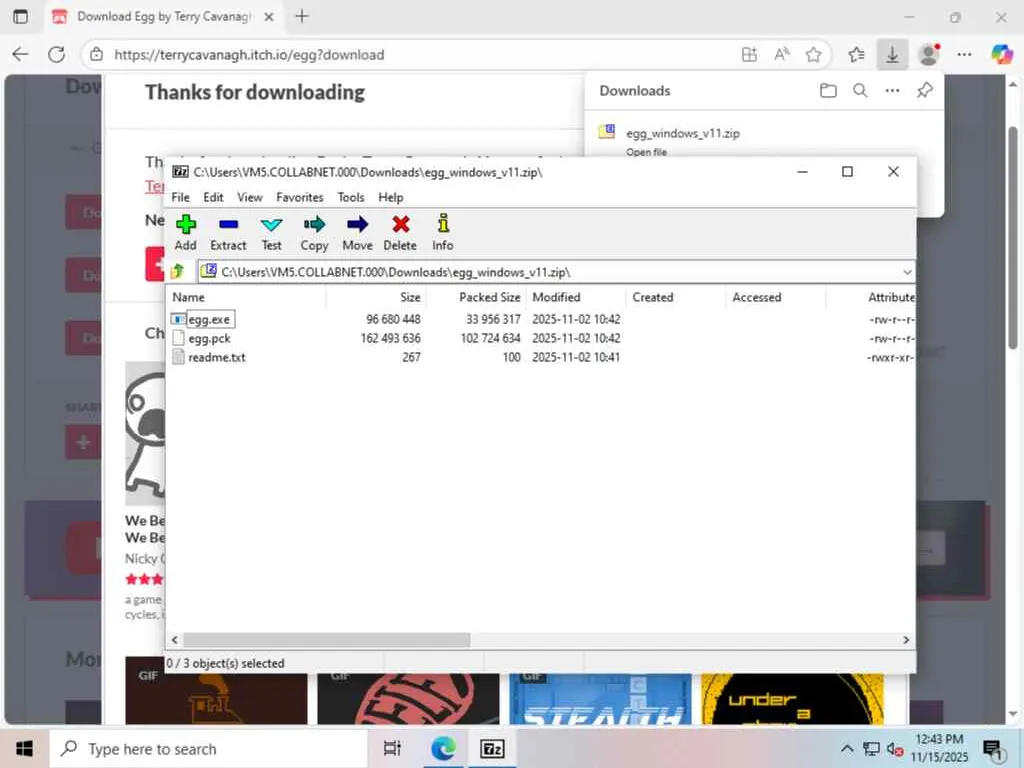Open Windows Start menu
Image resolution: width=1024 pixels, height=768 pixels.
click(x=24, y=749)
